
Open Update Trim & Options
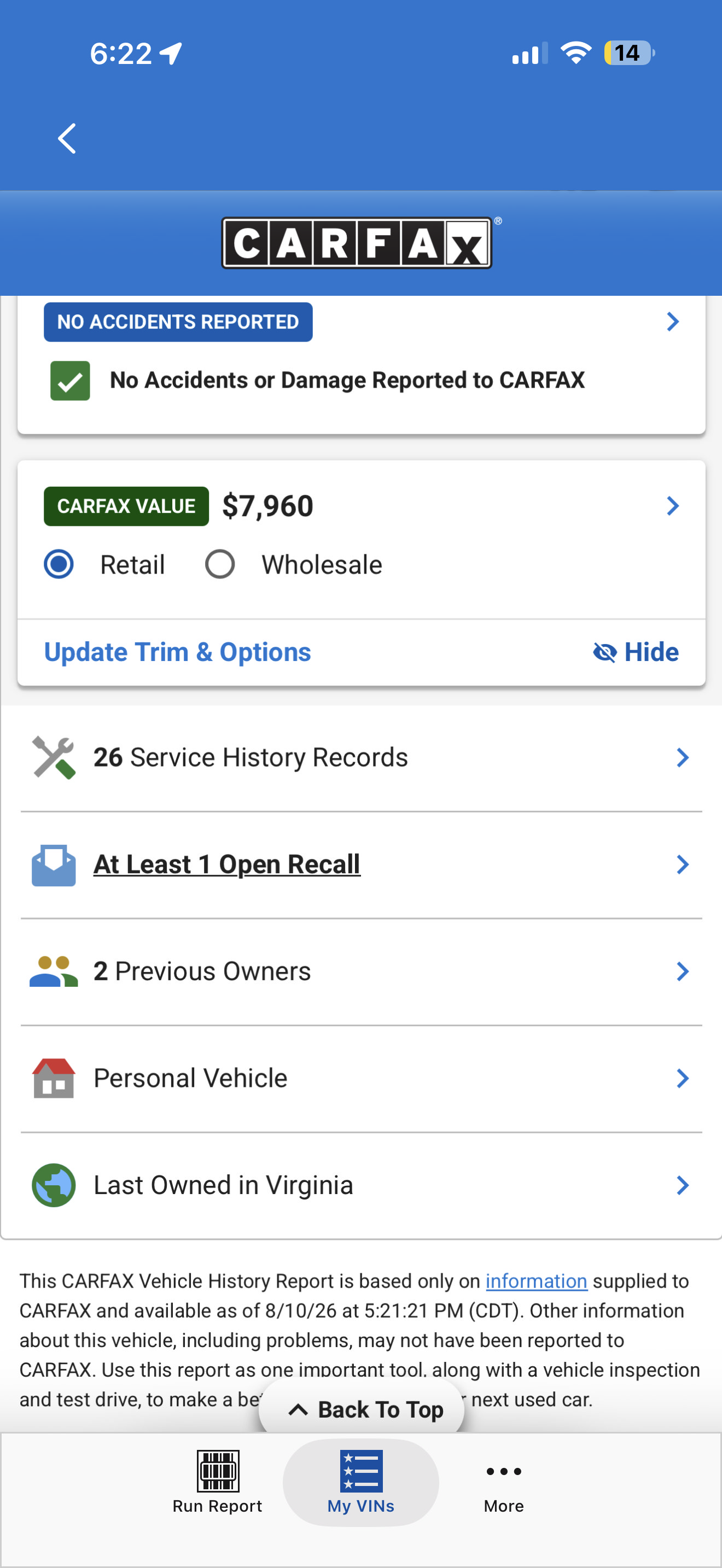178,653
